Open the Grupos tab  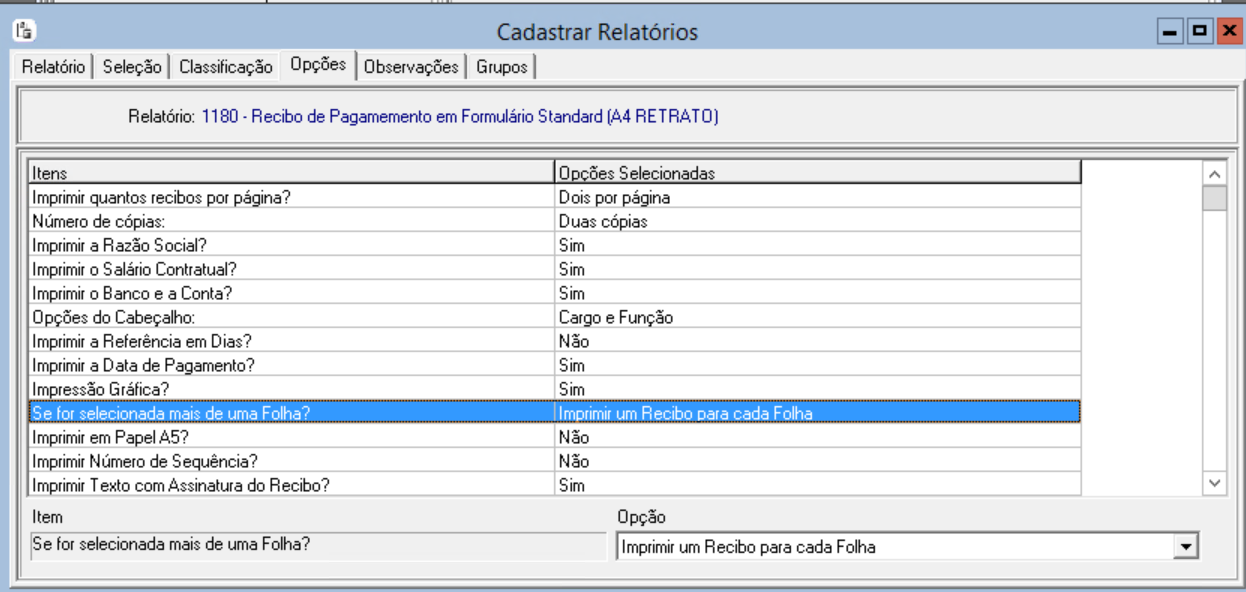[x=502, y=67]
